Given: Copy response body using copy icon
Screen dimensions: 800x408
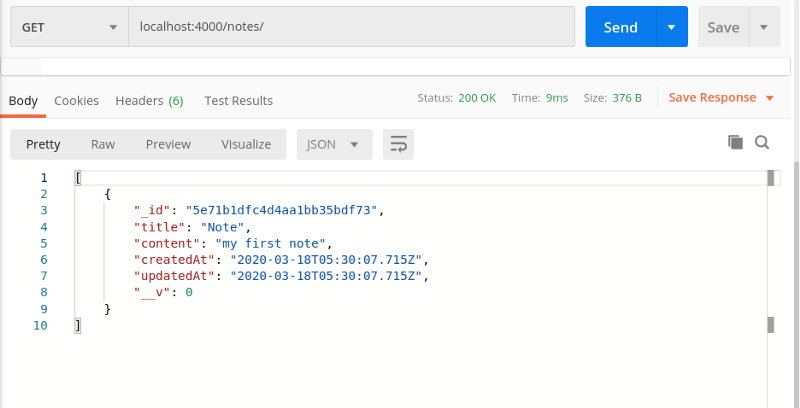Looking at the screenshot, I should [x=735, y=143].
